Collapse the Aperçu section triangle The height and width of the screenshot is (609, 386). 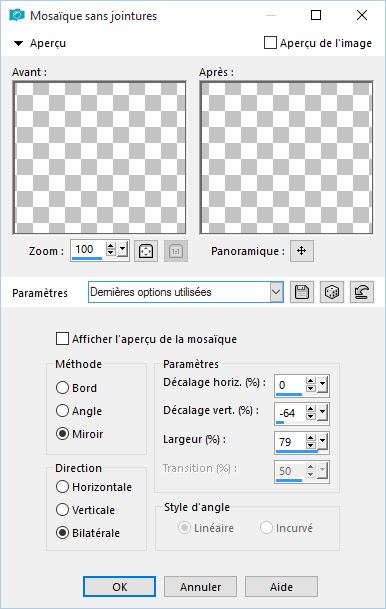click(x=18, y=43)
